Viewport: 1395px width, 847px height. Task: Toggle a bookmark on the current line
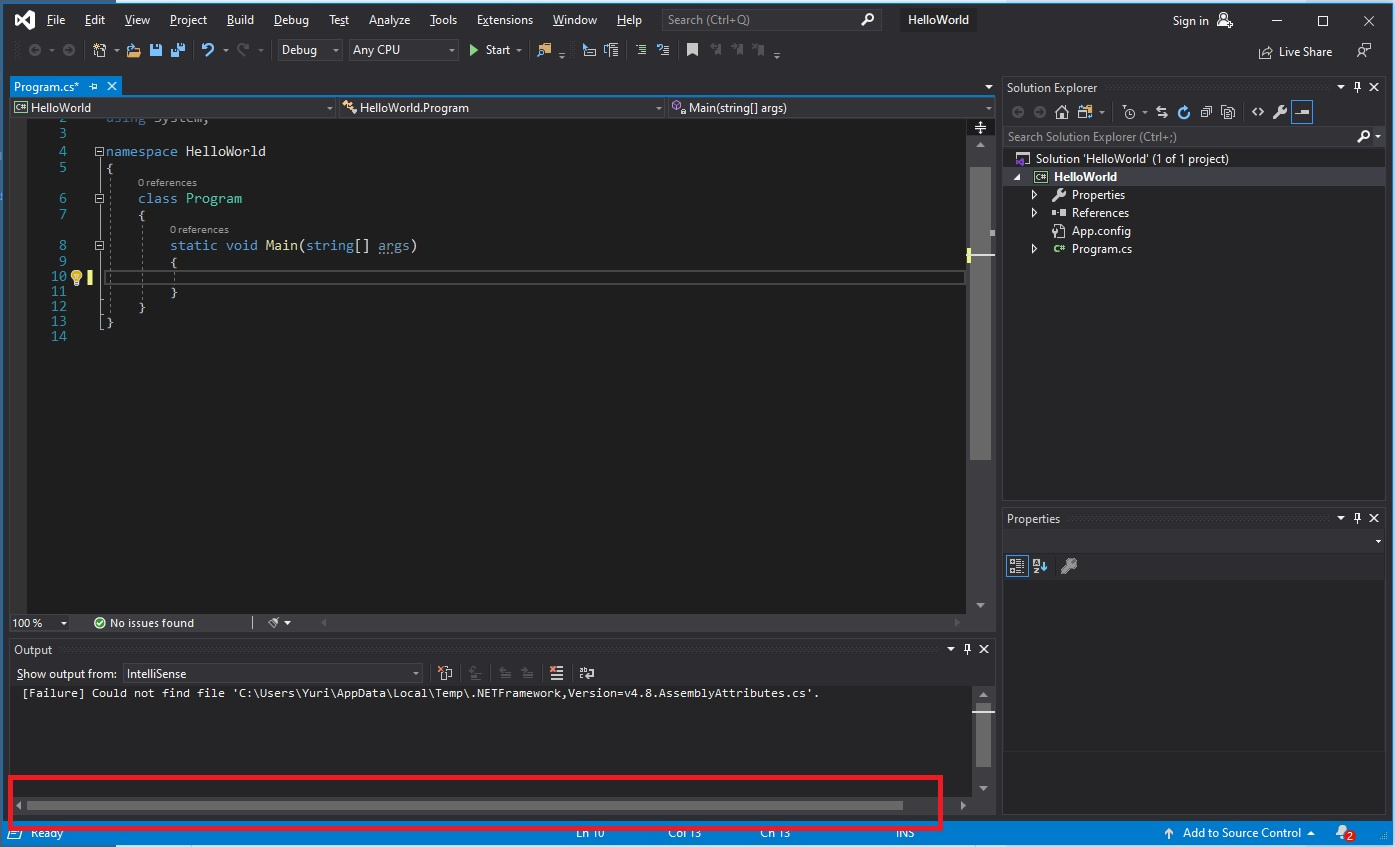pyautogui.click(x=692, y=50)
